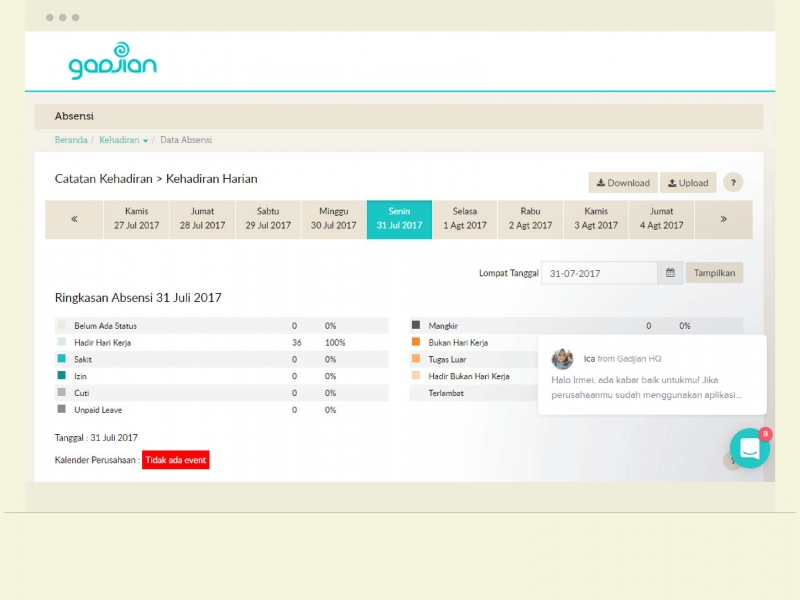Click the Ringkasan Absensi 31 Juli 2017 heading

tap(138, 297)
